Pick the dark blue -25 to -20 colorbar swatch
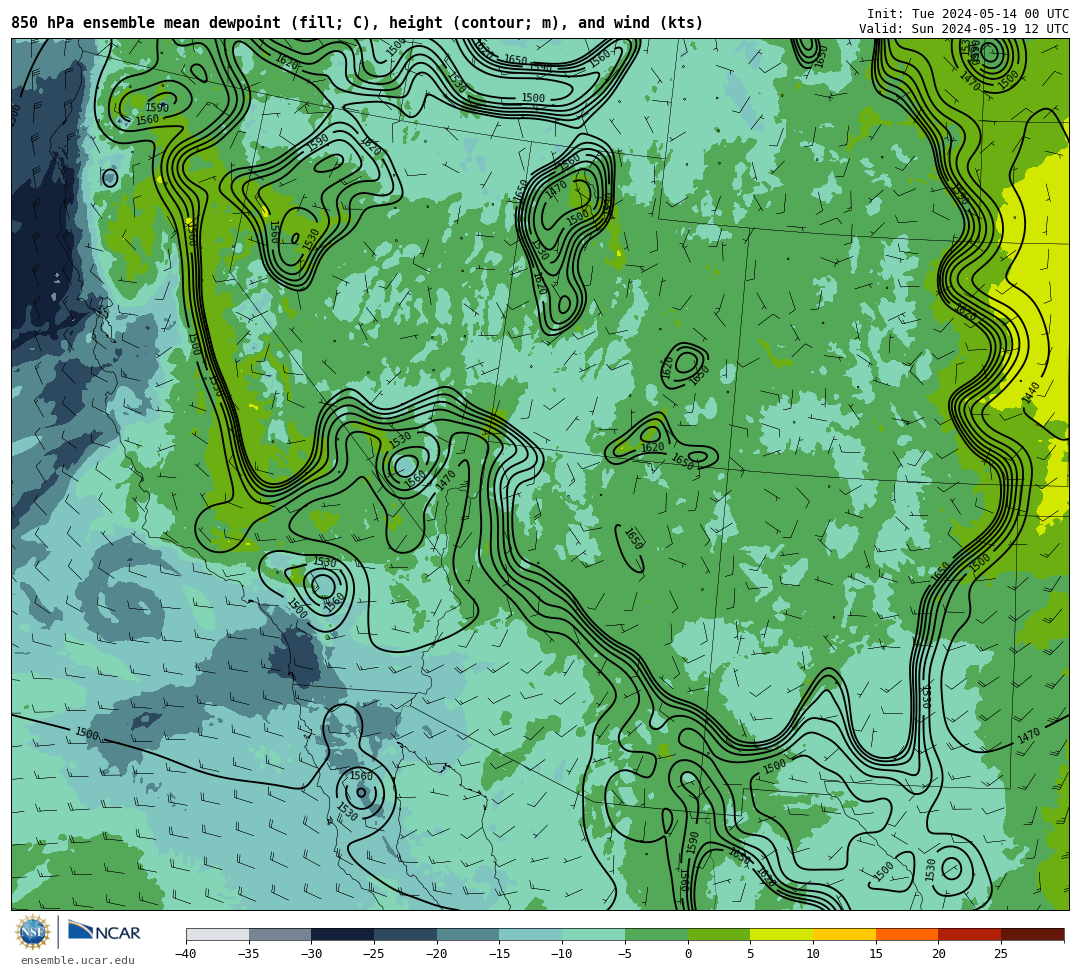Viewport: 1080px width, 973px height. (x=406, y=934)
